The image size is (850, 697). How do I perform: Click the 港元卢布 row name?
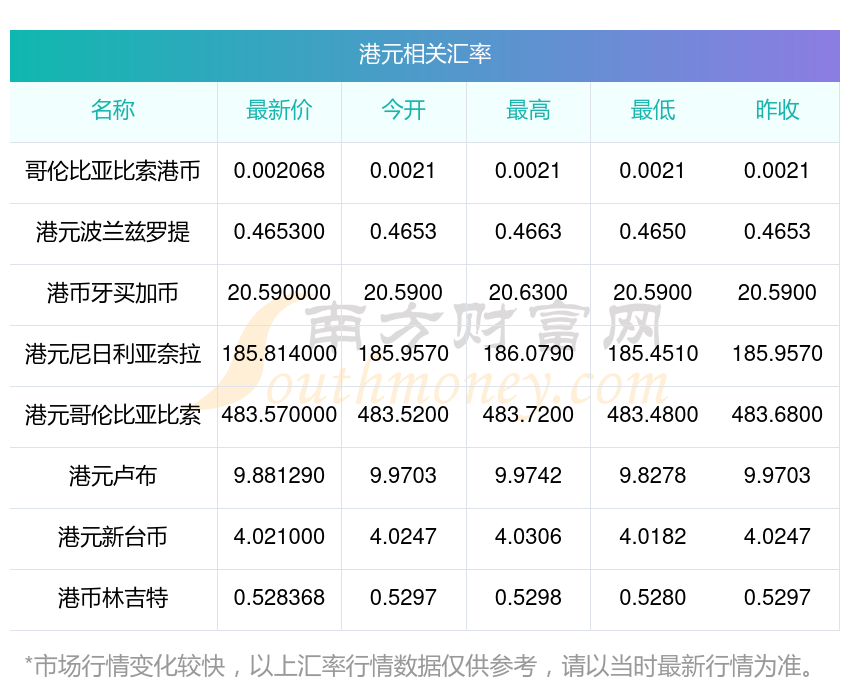[113, 476]
